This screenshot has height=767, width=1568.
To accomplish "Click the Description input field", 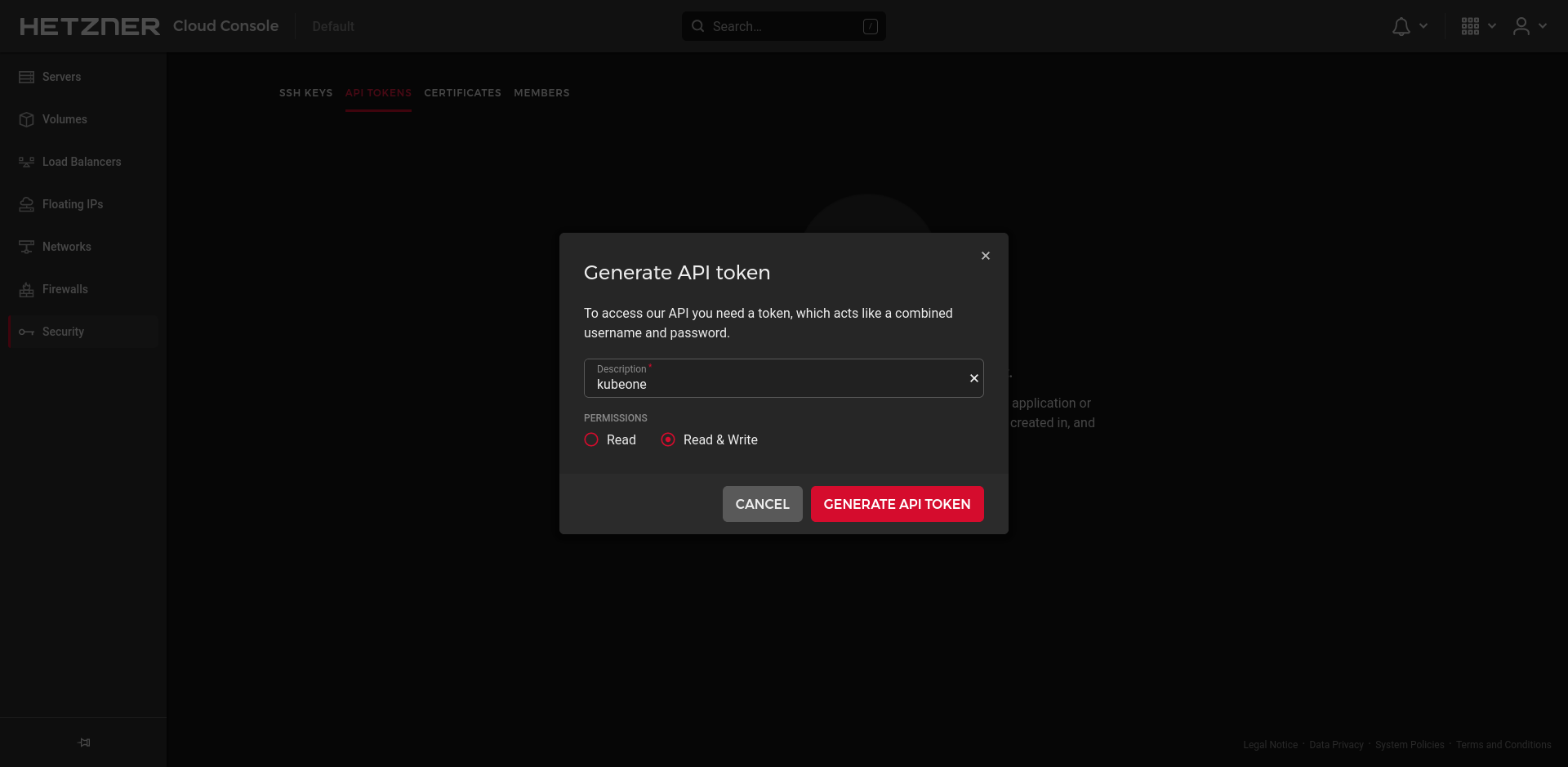I will coord(776,384).
